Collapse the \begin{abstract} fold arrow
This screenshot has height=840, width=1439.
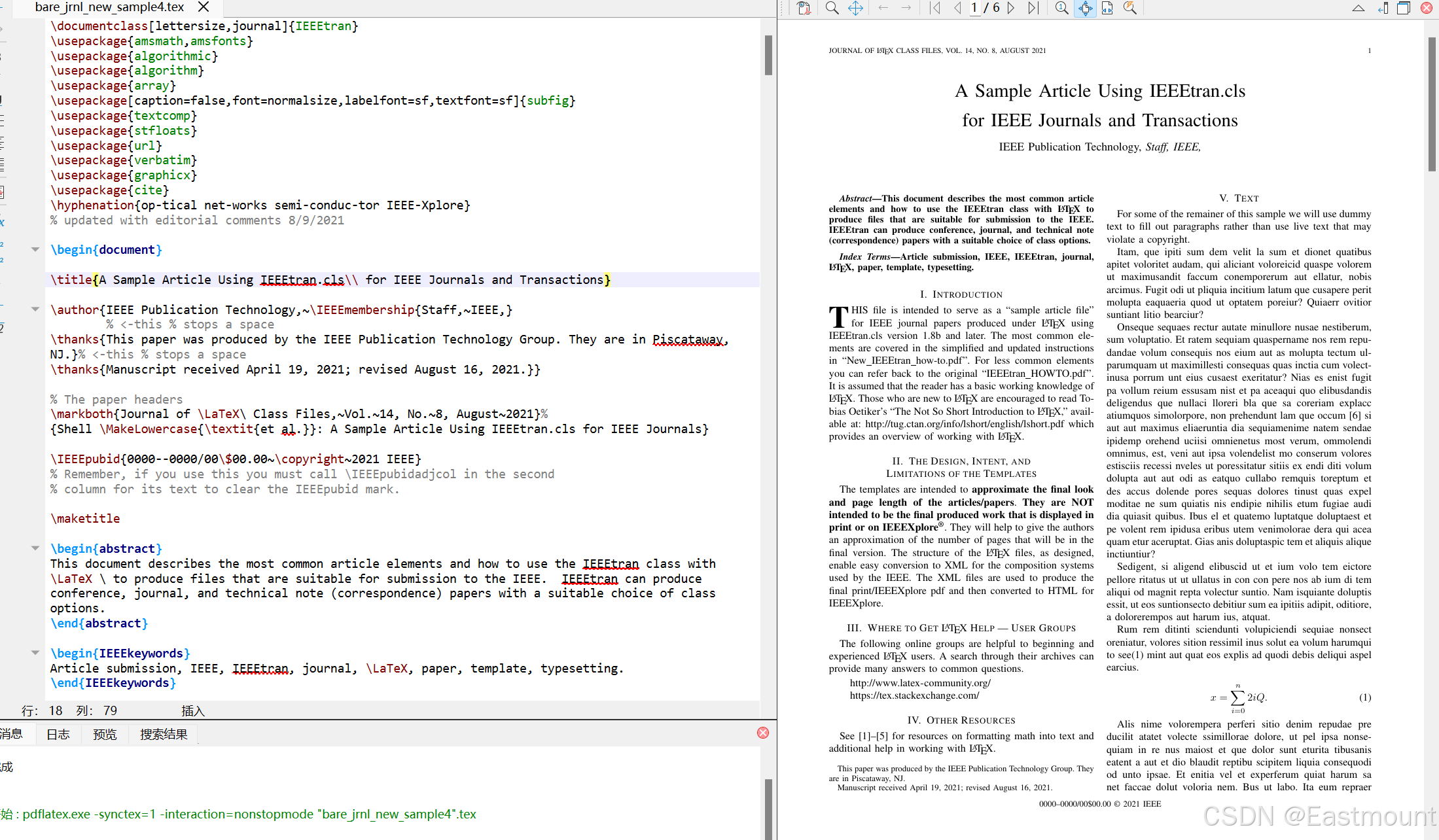click(35, 548)
